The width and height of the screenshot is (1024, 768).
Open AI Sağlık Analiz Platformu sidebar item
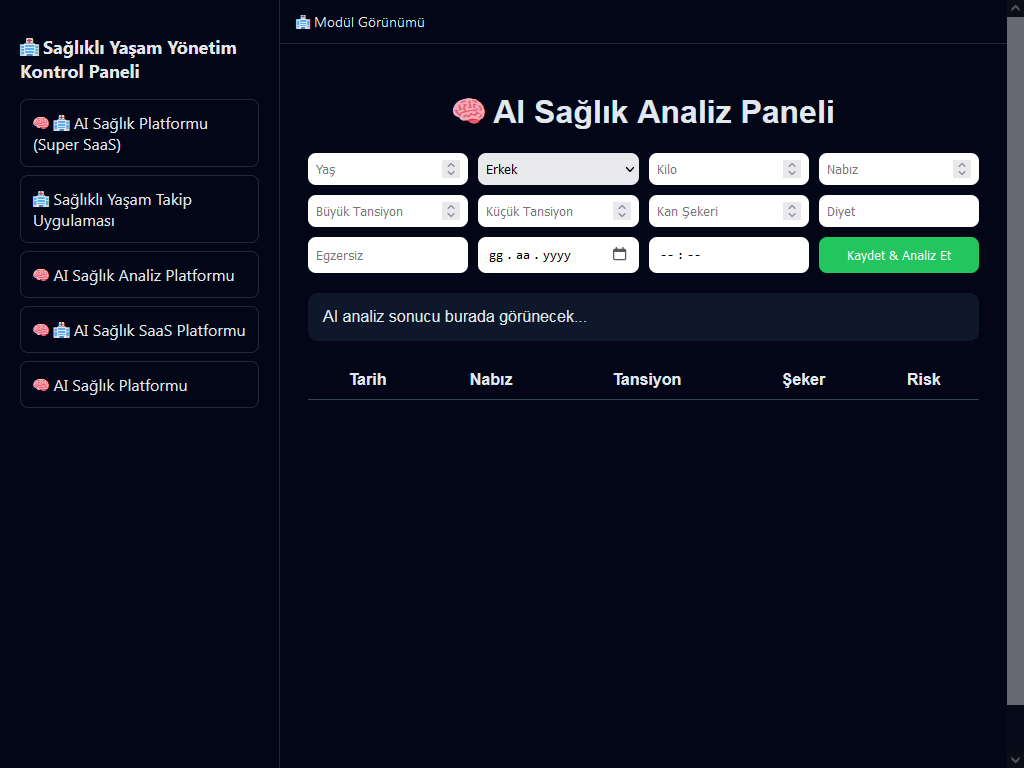(x=139, y=275)
